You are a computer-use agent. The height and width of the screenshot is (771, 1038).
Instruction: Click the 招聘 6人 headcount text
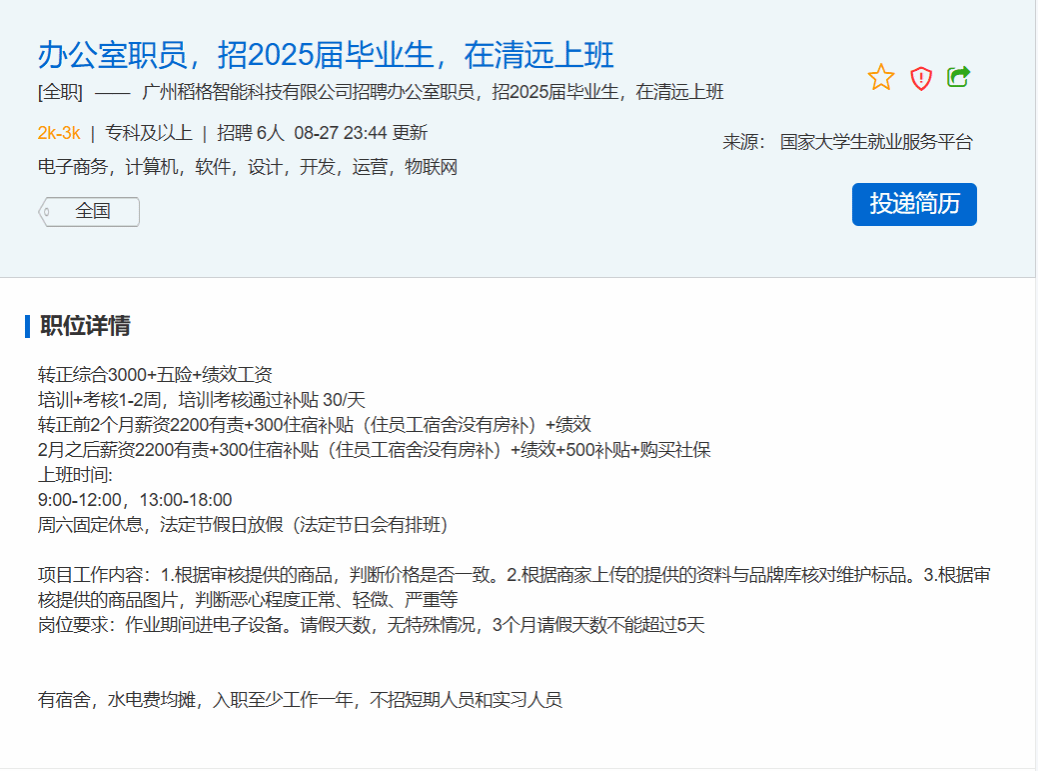[x=251, y=133]
